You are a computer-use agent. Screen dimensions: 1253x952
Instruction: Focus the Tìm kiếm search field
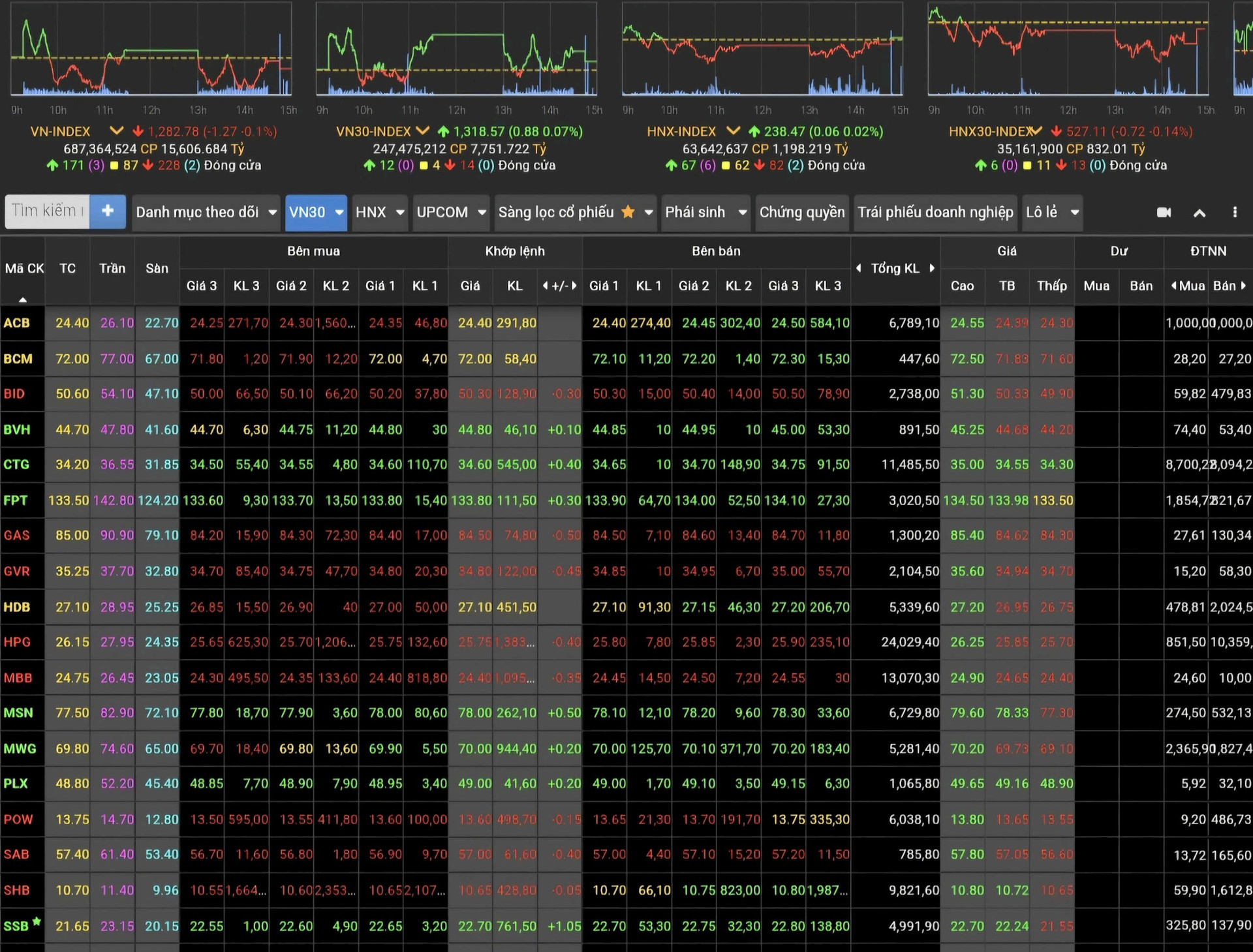pos(47,211)
